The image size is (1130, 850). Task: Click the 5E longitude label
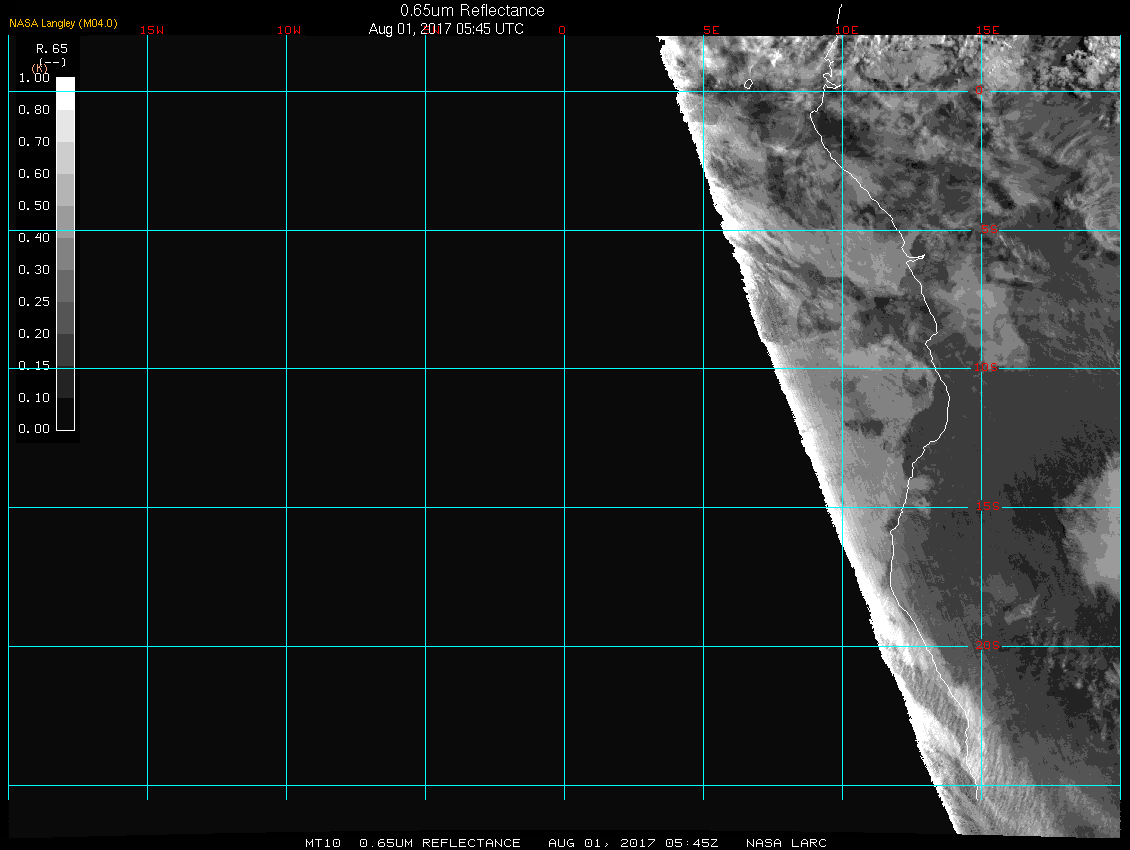711,30
